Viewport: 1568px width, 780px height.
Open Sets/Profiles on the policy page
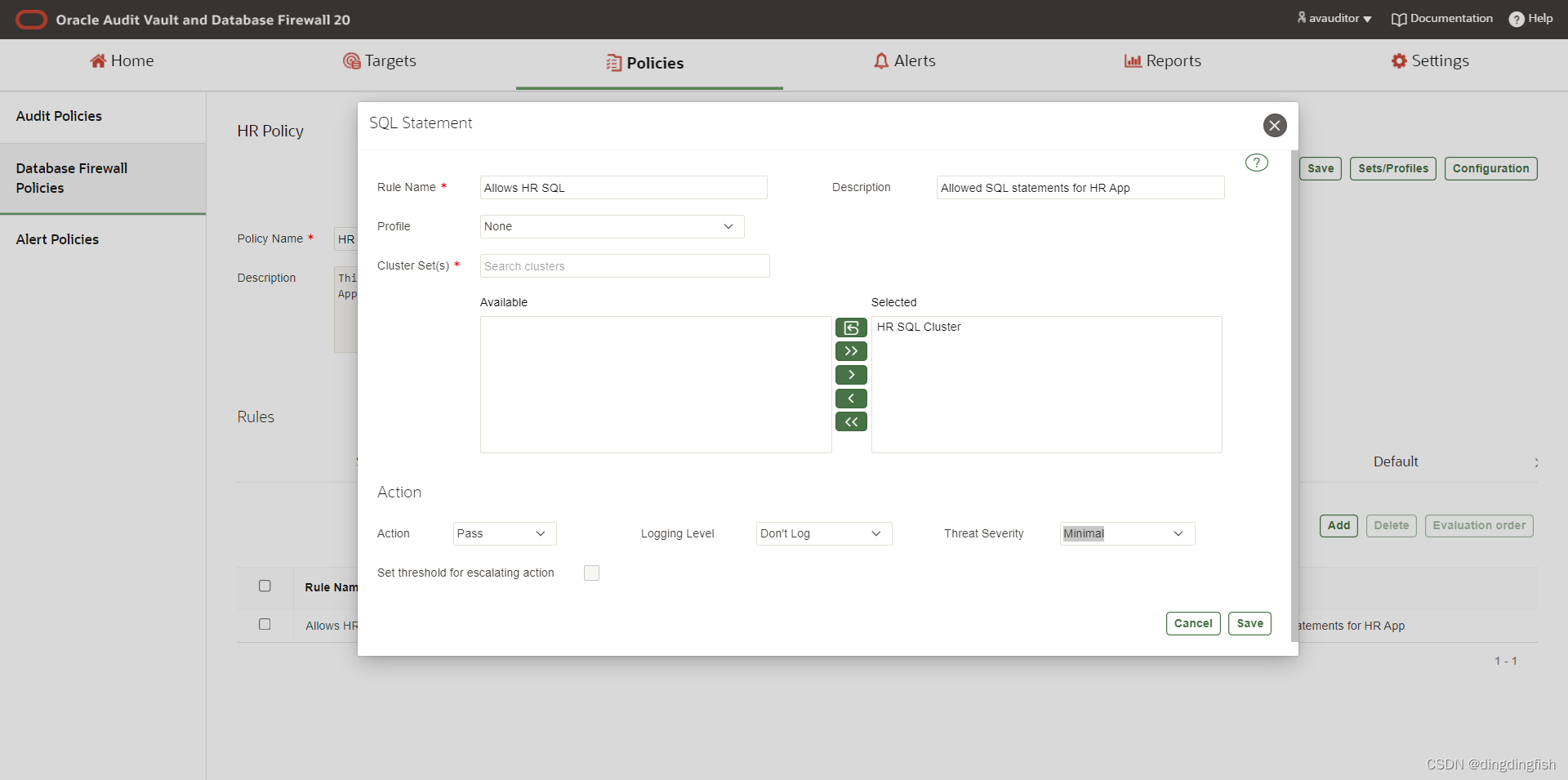click(1393, 168)
